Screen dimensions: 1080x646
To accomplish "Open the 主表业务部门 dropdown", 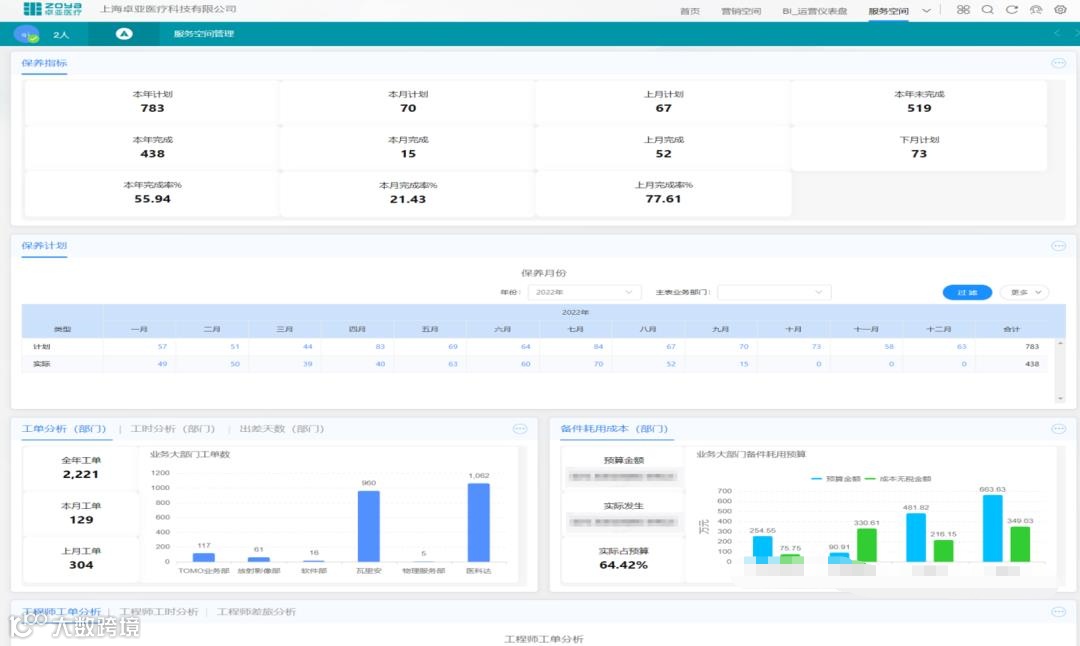I will click(774, 293).
